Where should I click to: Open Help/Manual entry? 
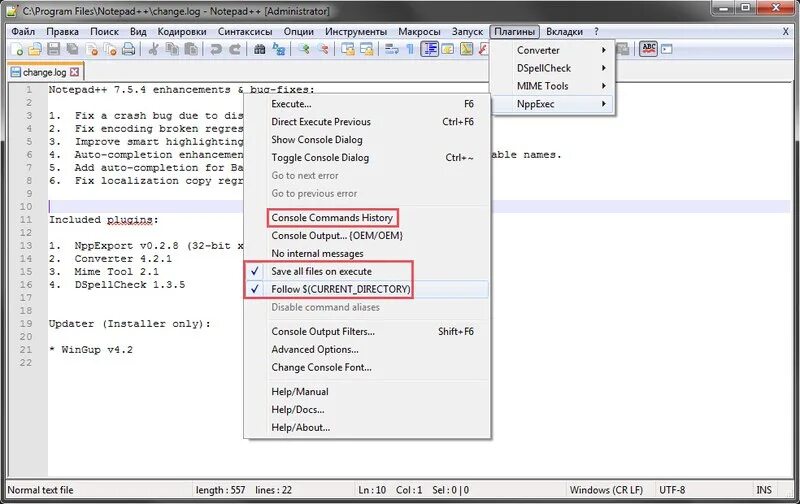[366, 392]
